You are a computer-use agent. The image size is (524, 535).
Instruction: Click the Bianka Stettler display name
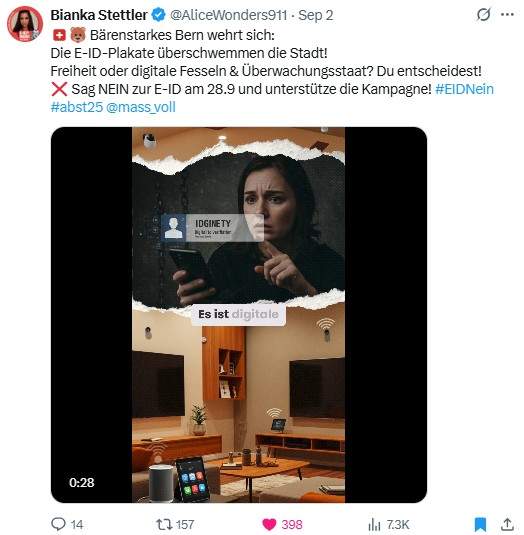[x=99, y=15]
